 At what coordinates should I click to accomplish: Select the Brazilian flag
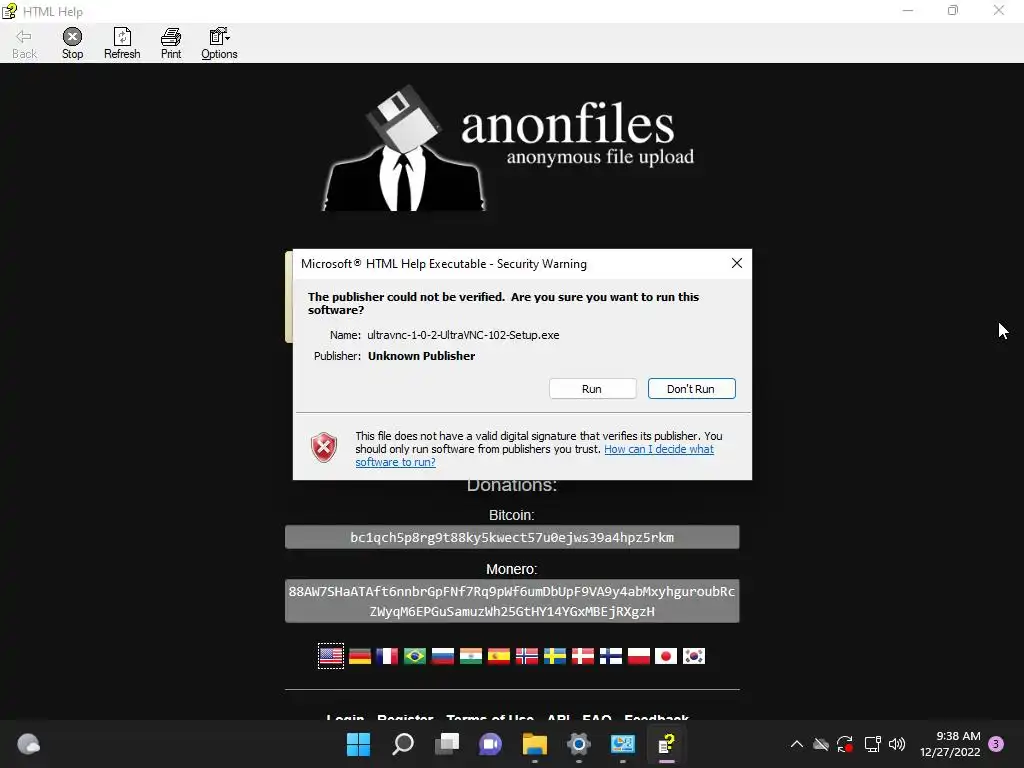click(415, 656)
